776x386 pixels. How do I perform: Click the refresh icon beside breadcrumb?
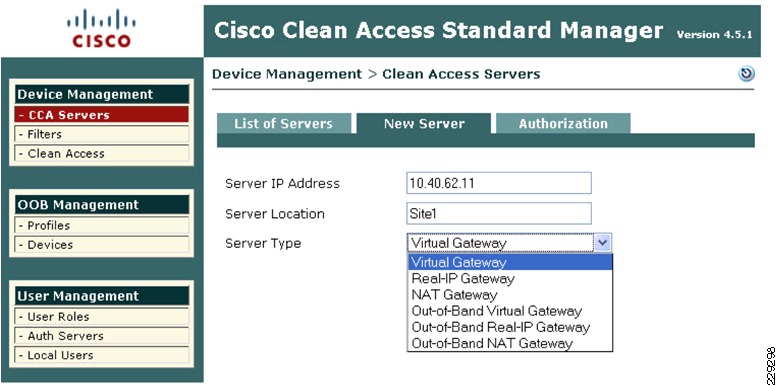tap(746, 74)
